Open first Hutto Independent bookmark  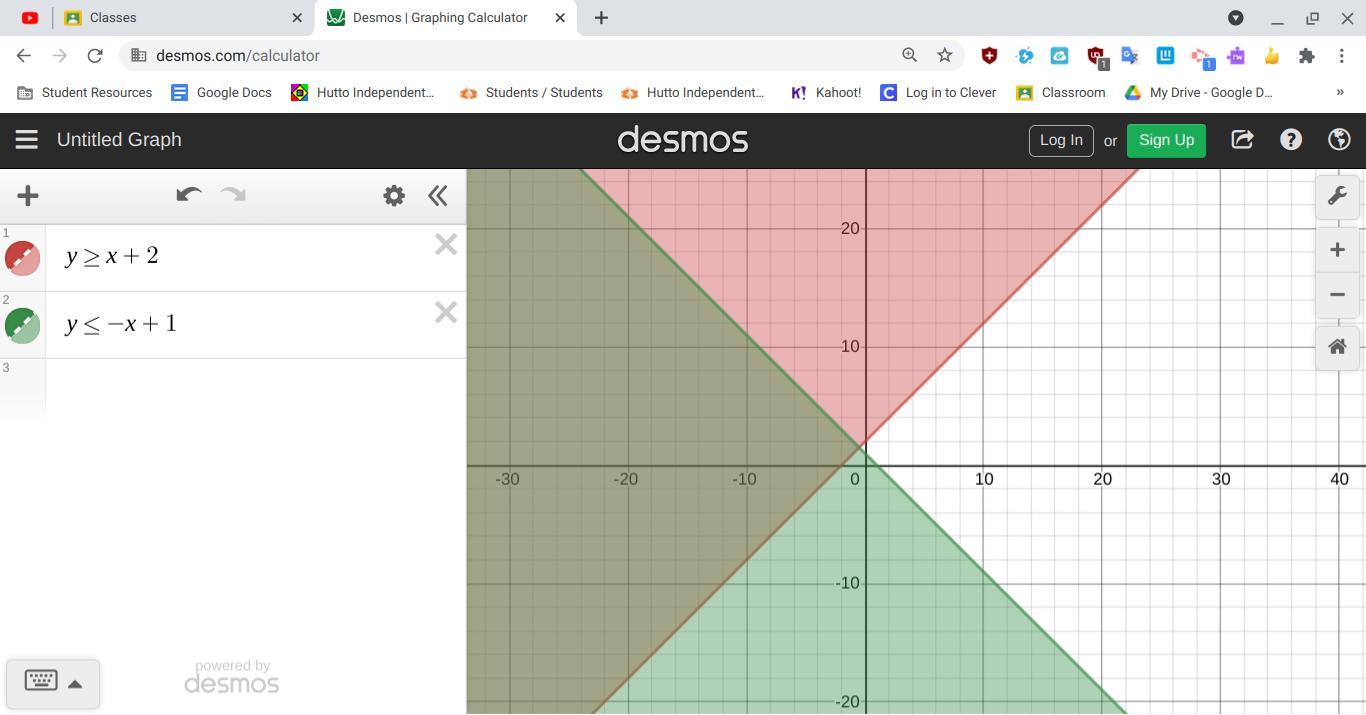[x=363, y=93]
